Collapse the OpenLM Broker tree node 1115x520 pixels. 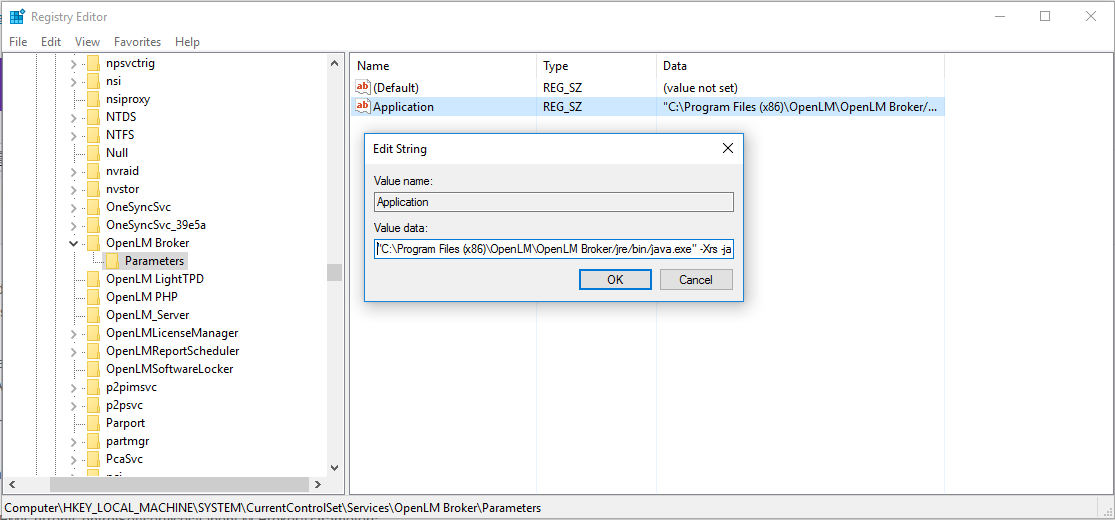coord(73,243)
